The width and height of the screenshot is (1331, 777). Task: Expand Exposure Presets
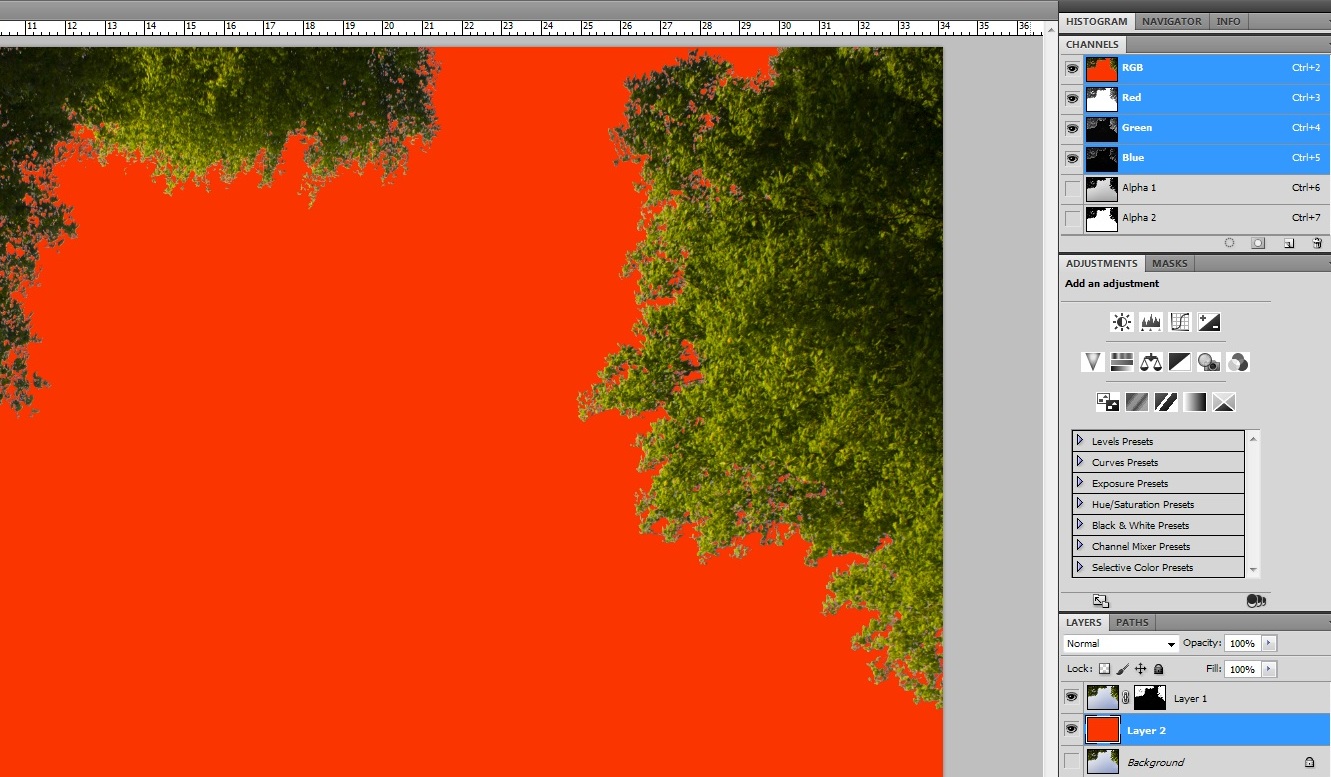point(1080,483)
